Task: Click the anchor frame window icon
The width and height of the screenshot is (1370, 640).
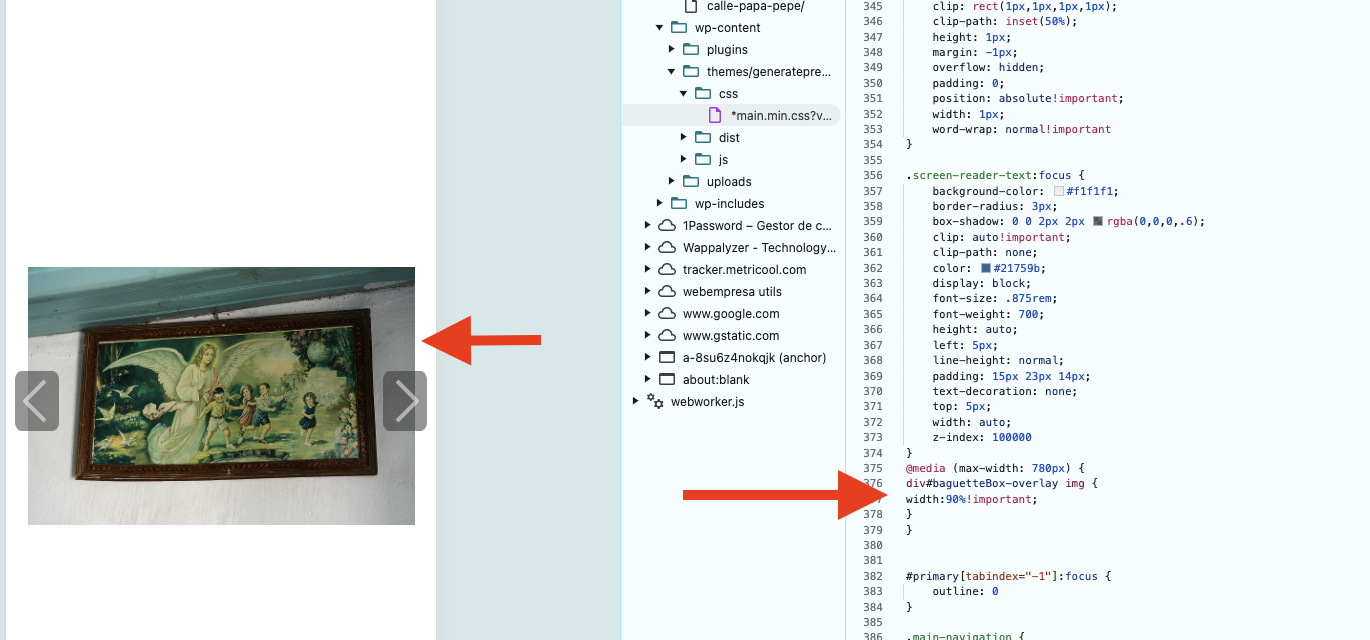Action: [x=667, y=358]
